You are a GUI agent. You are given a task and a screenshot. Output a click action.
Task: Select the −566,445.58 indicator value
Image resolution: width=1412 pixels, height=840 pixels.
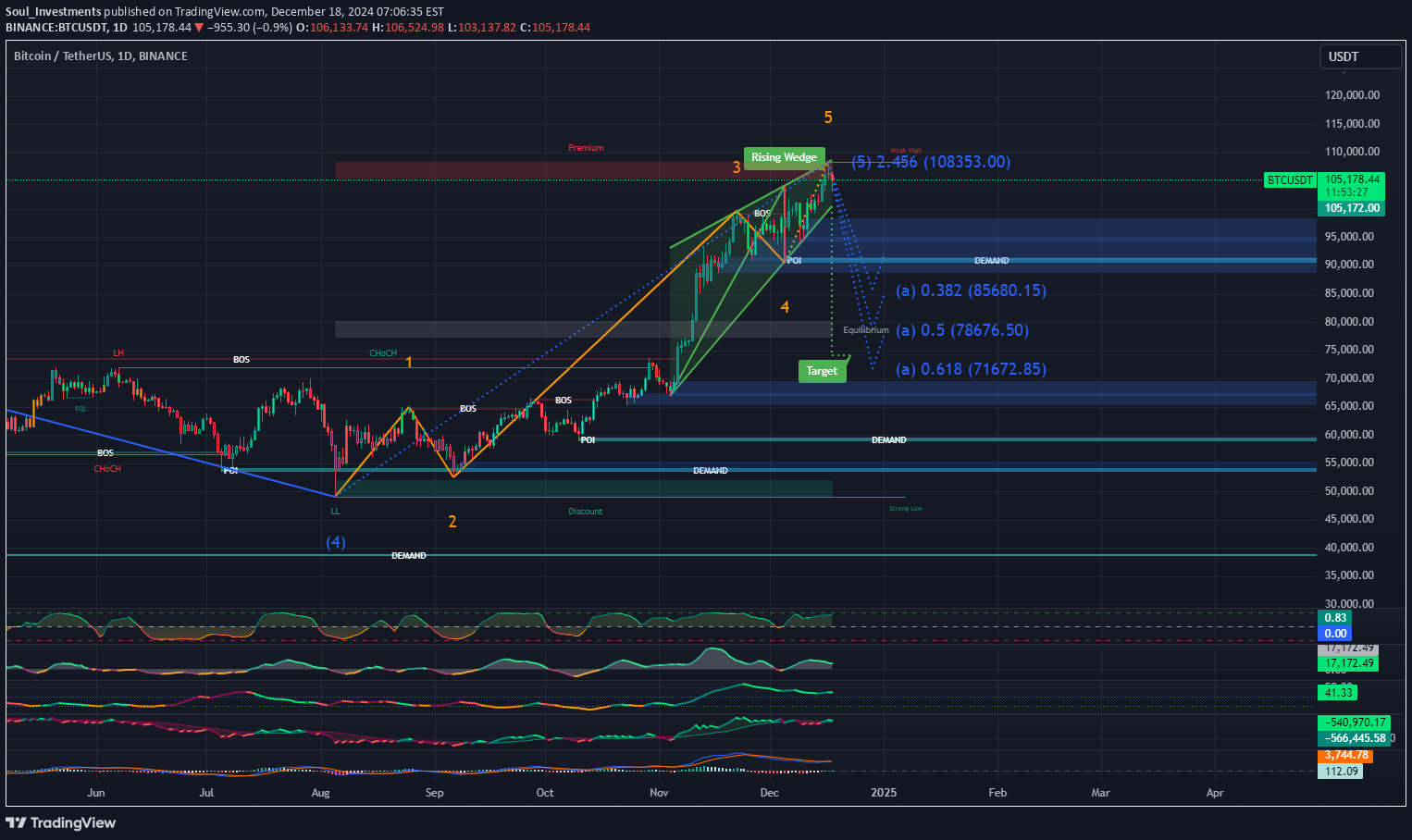pos(1355,738)
